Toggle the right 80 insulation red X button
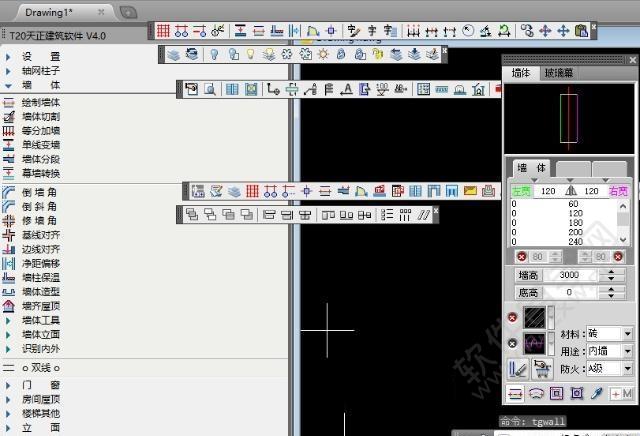The image size is (640, 436). pyautogui.click(x=618, y=257)
